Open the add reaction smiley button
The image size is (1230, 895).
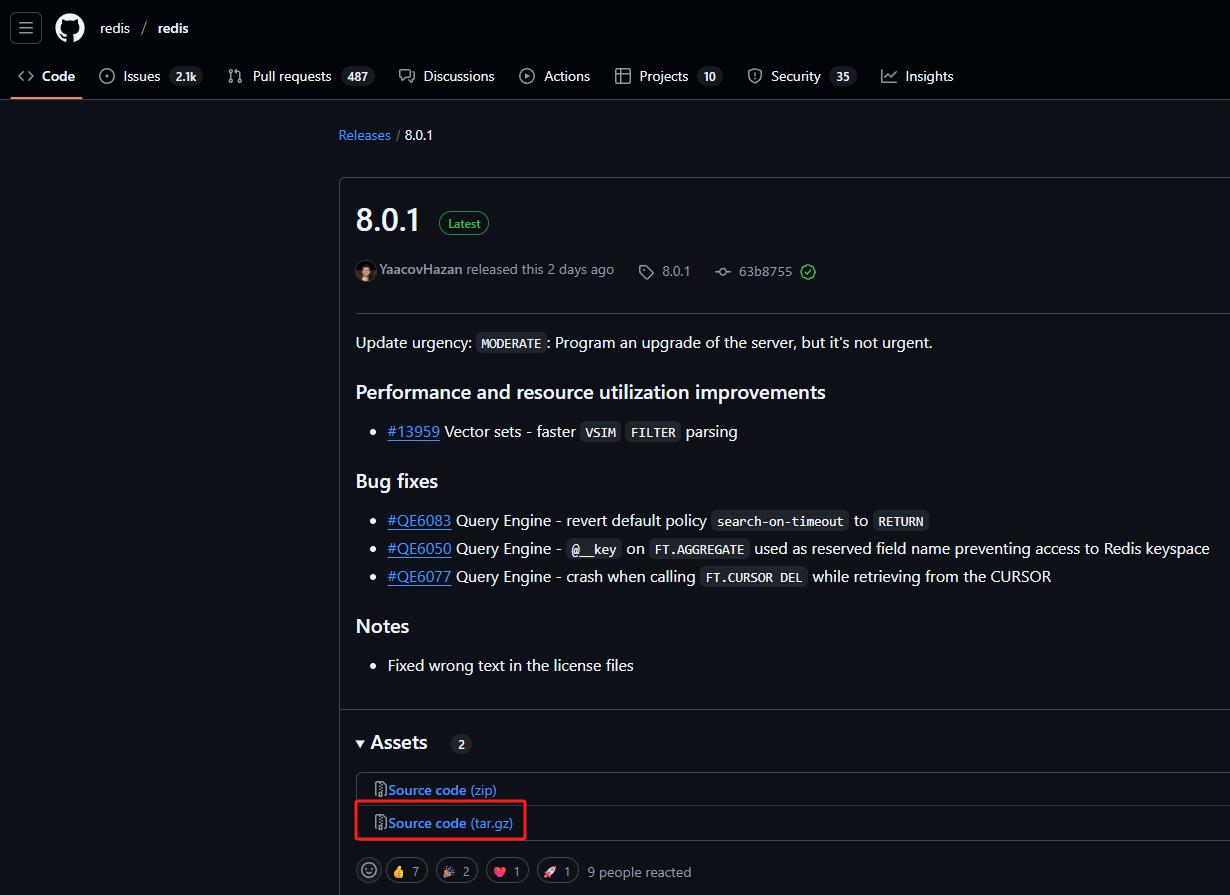tap(369, 871)
